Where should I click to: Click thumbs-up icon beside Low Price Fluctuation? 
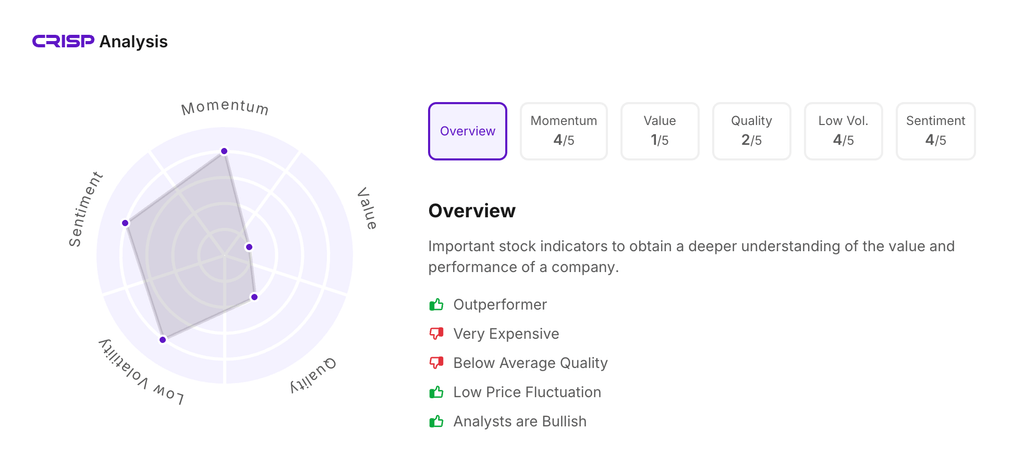(x=436, y=392)
